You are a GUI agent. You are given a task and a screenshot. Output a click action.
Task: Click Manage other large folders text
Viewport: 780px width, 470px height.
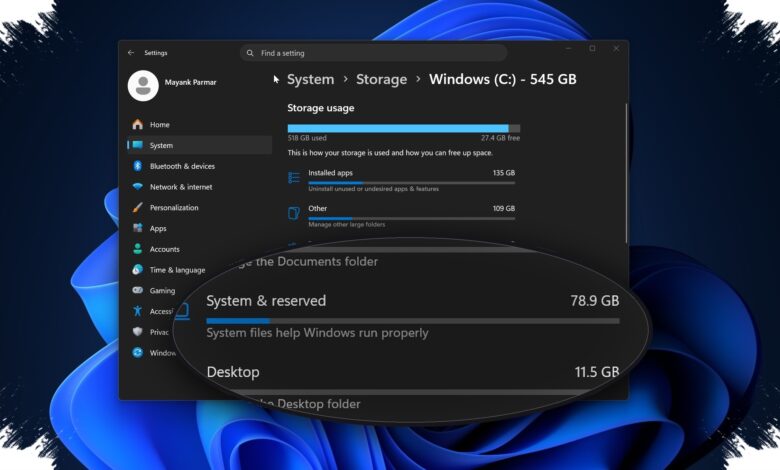[x=347, y=225]
